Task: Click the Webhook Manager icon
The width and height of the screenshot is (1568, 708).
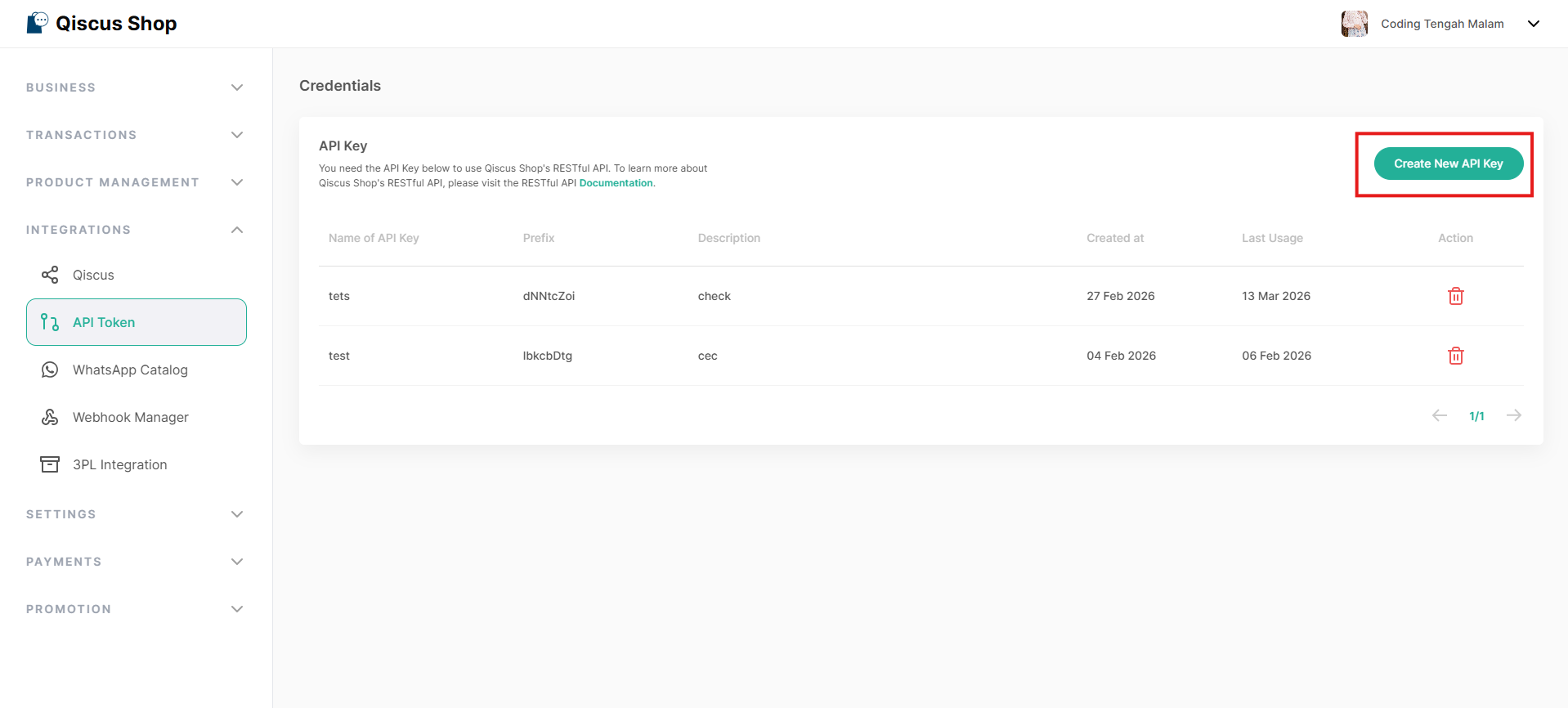Action: [x=50, y=417]
